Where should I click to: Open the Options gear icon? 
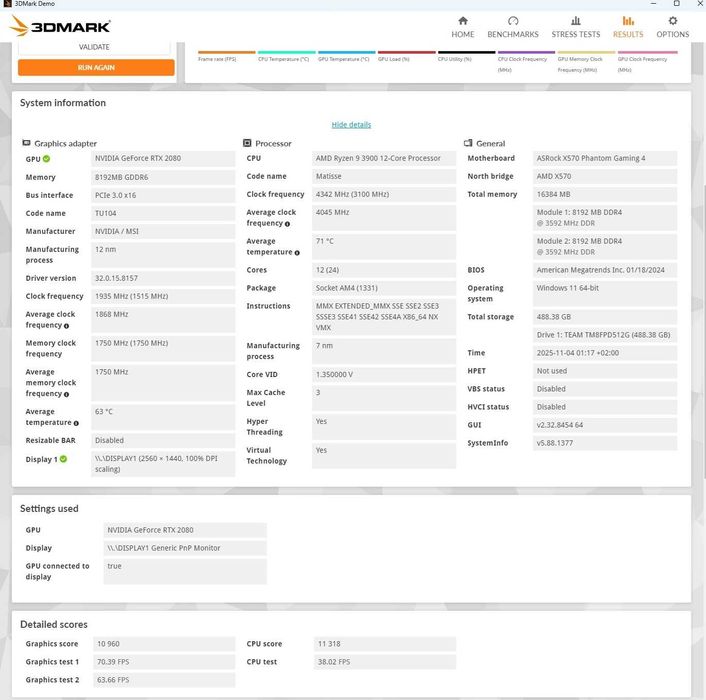[x=672, y=21]
